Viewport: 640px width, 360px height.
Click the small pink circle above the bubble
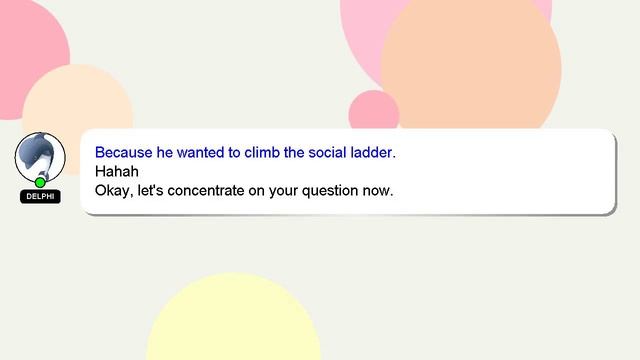[x=373, y=110]
